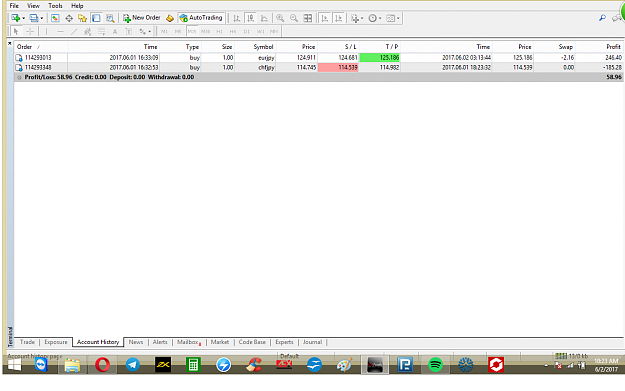Select order row 114293013

(318, 57)
